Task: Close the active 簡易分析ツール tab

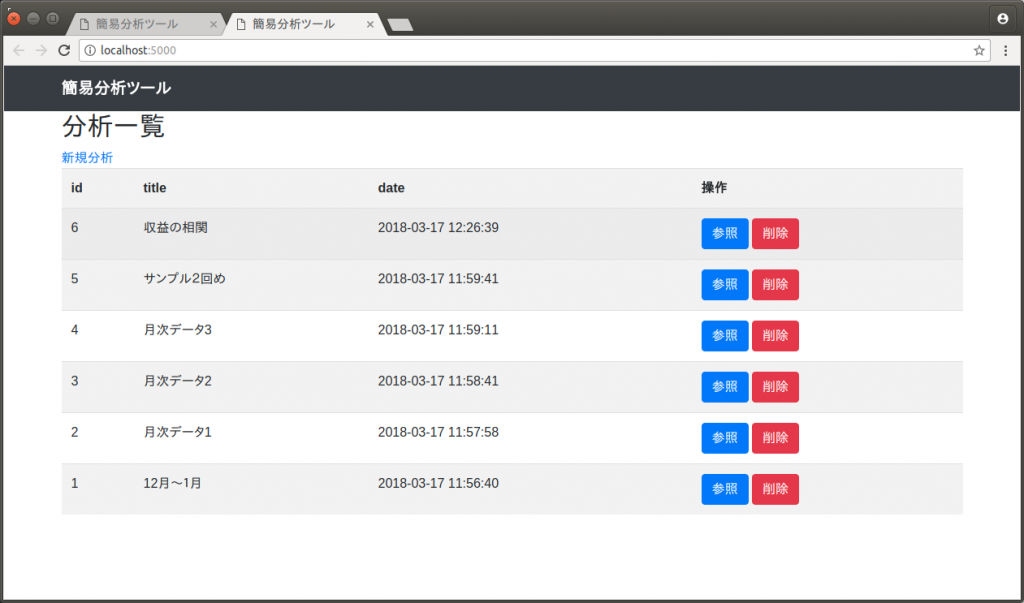Action: pos(371,24)
